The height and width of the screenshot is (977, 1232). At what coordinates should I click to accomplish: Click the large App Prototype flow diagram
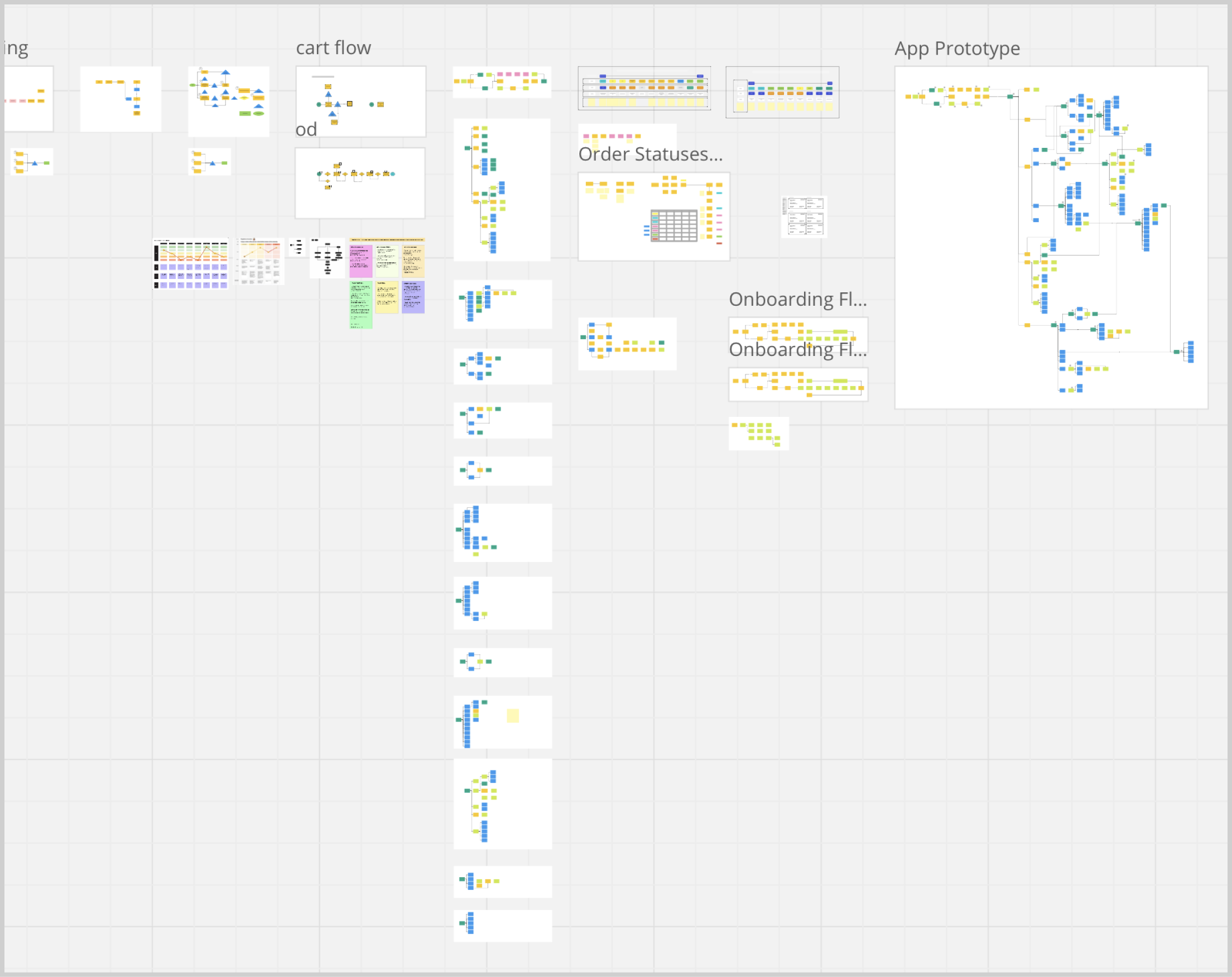[1050, 237]
